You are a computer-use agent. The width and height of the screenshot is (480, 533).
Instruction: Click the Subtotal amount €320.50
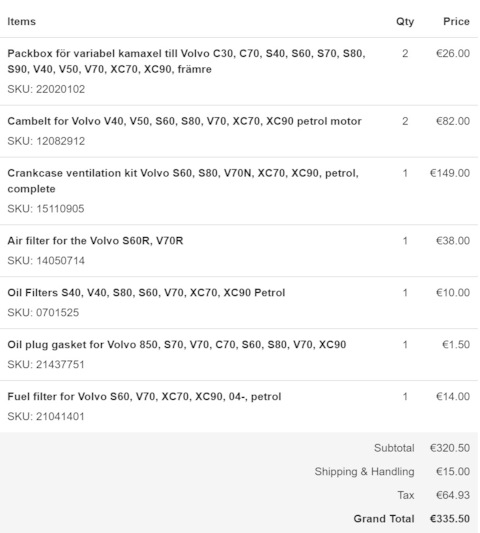[x=450, y=448]
